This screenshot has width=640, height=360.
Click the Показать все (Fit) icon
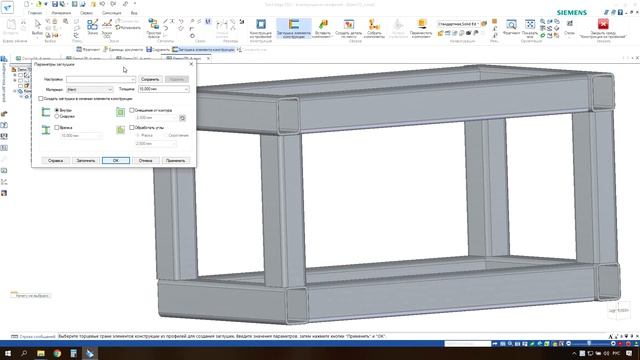point(530,28)
